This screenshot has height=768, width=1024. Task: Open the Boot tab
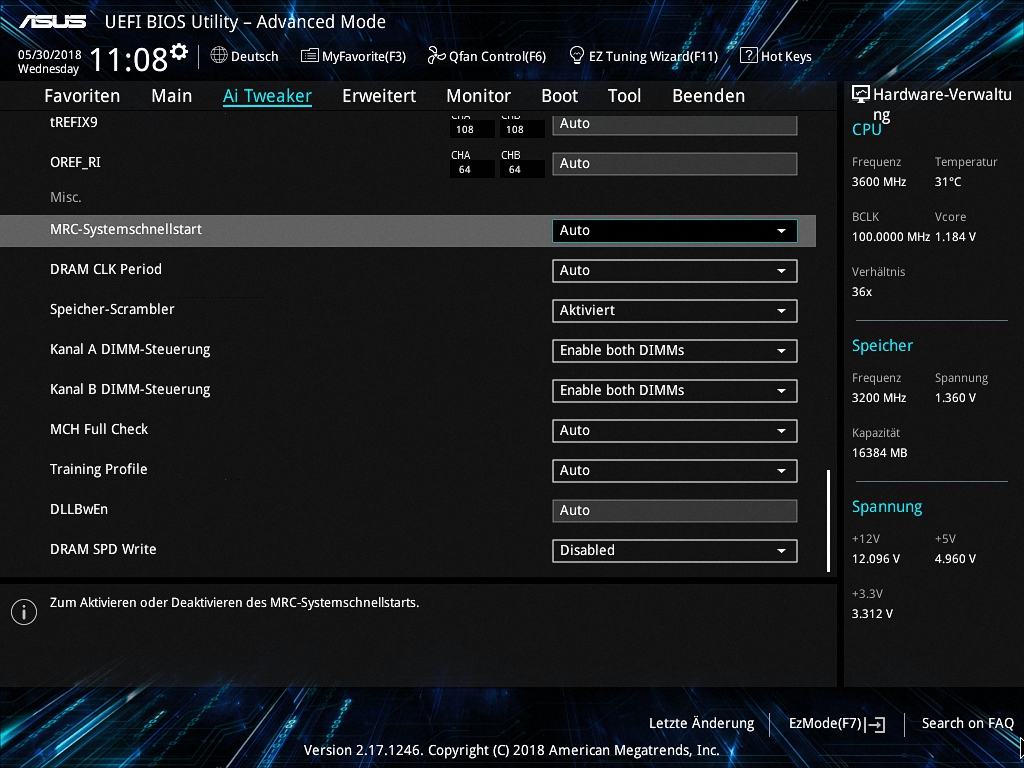[x=560, y=96]
